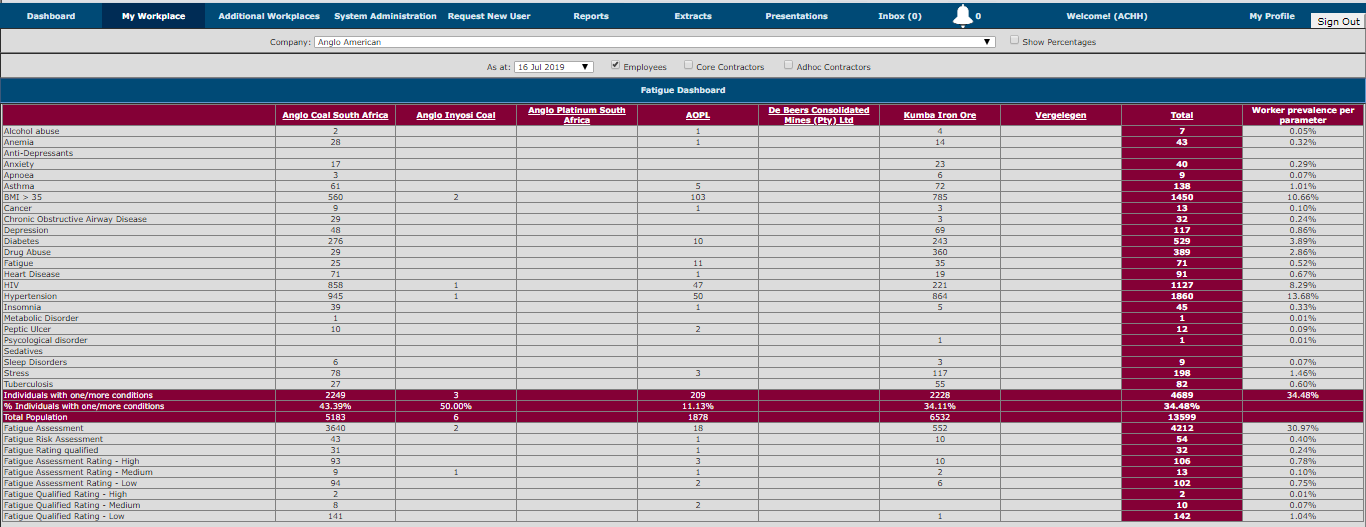Open Request New User menu
This screenshot has height=527, width=1366.
point(489,16)
